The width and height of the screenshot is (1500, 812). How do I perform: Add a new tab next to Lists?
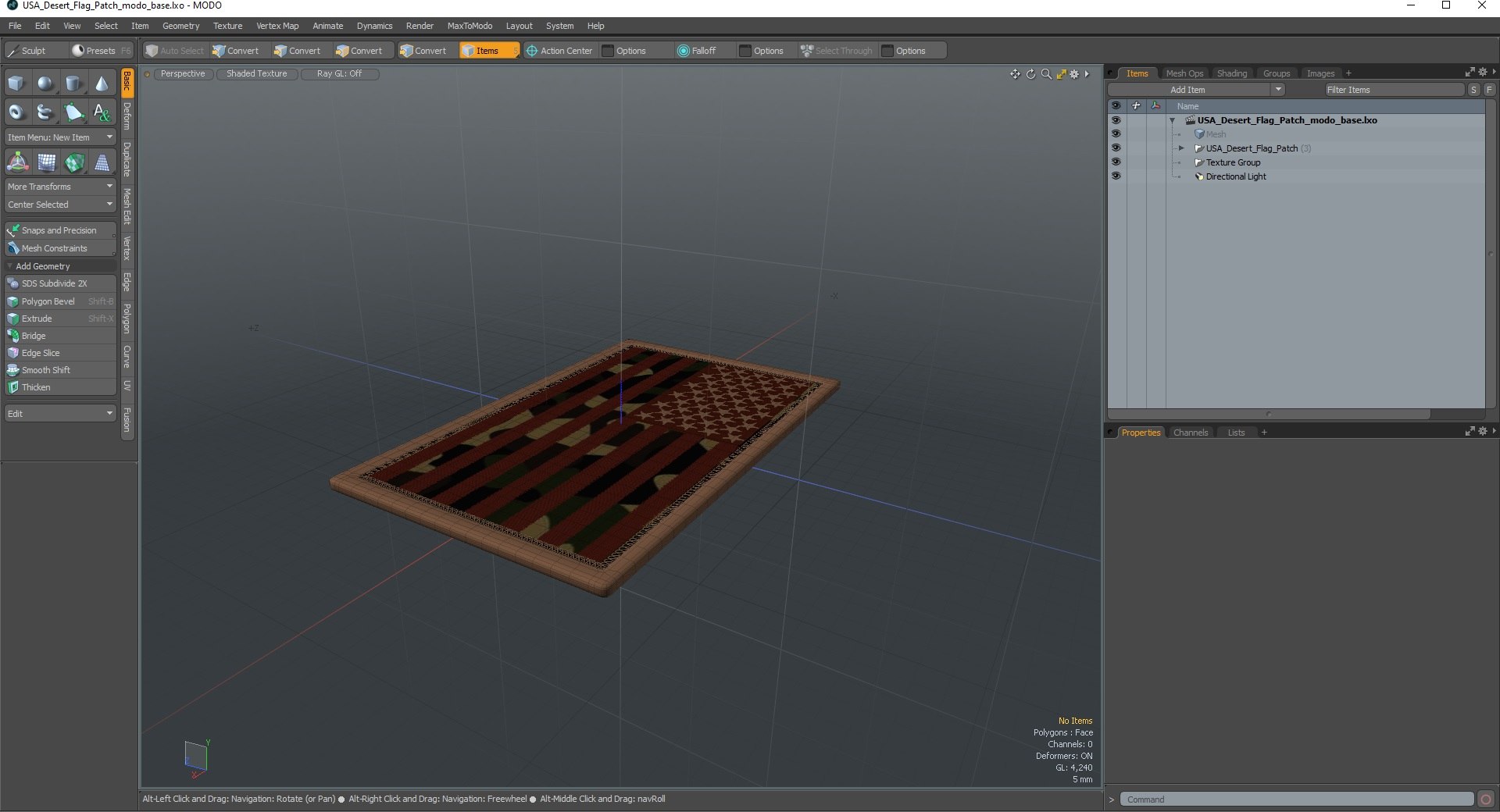(1264, 433)
